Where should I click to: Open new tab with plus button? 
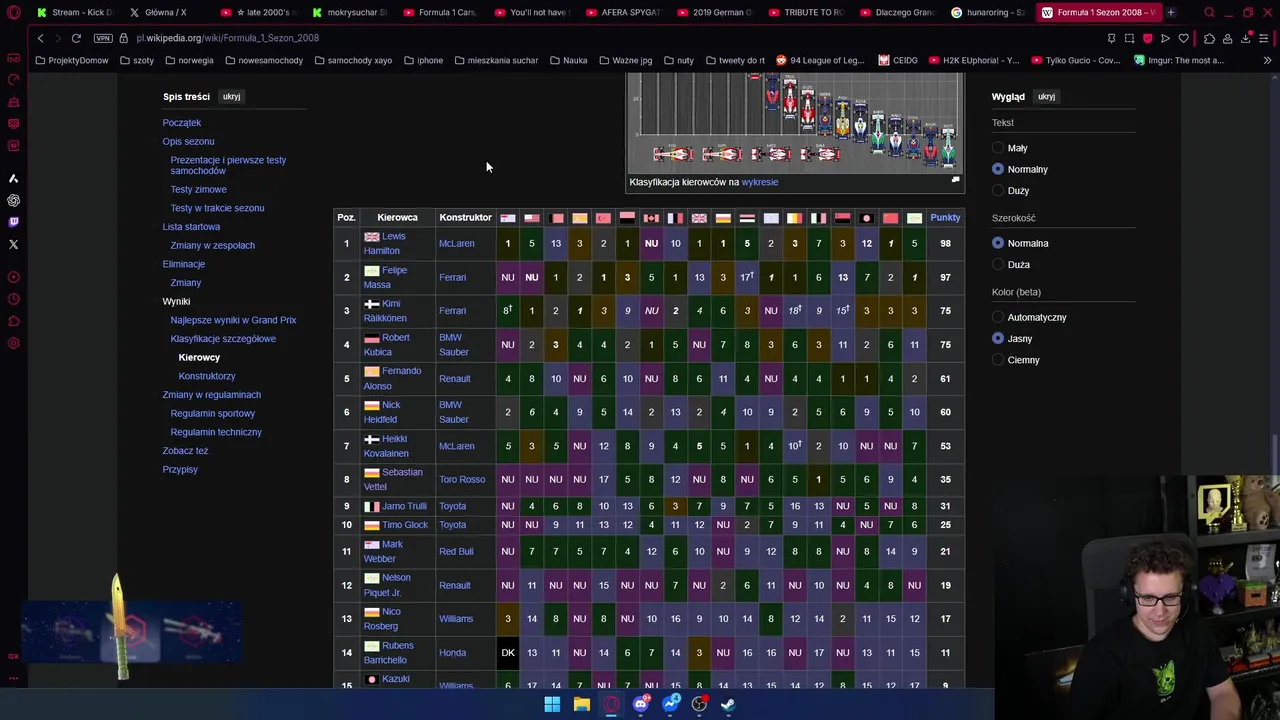(1170, 13)
